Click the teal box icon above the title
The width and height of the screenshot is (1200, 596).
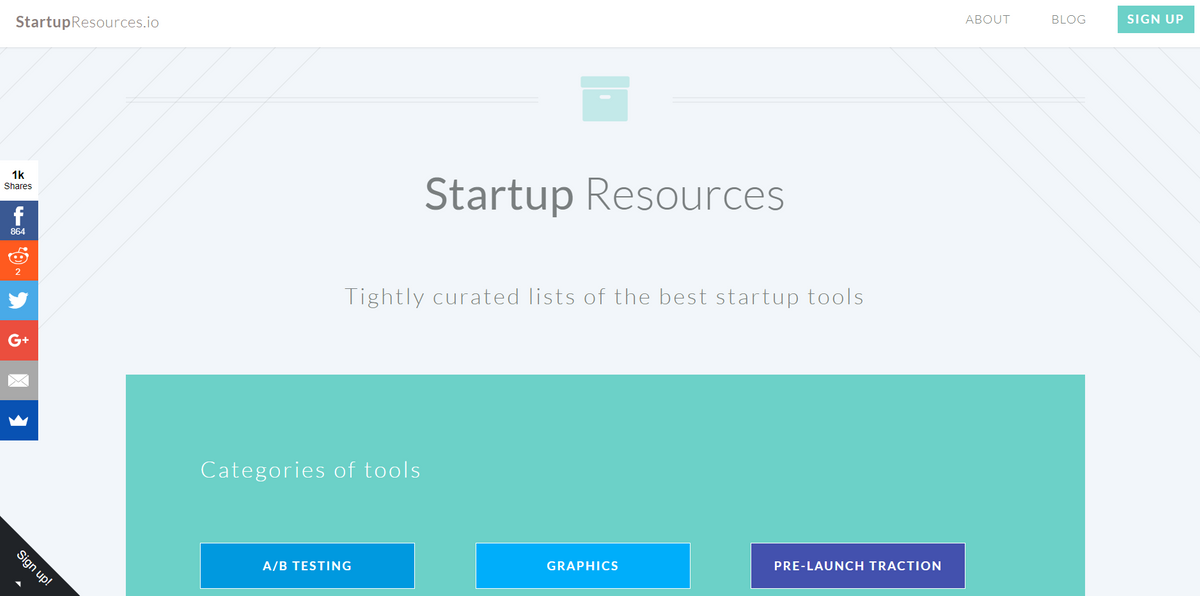click(x=604, y=98)
